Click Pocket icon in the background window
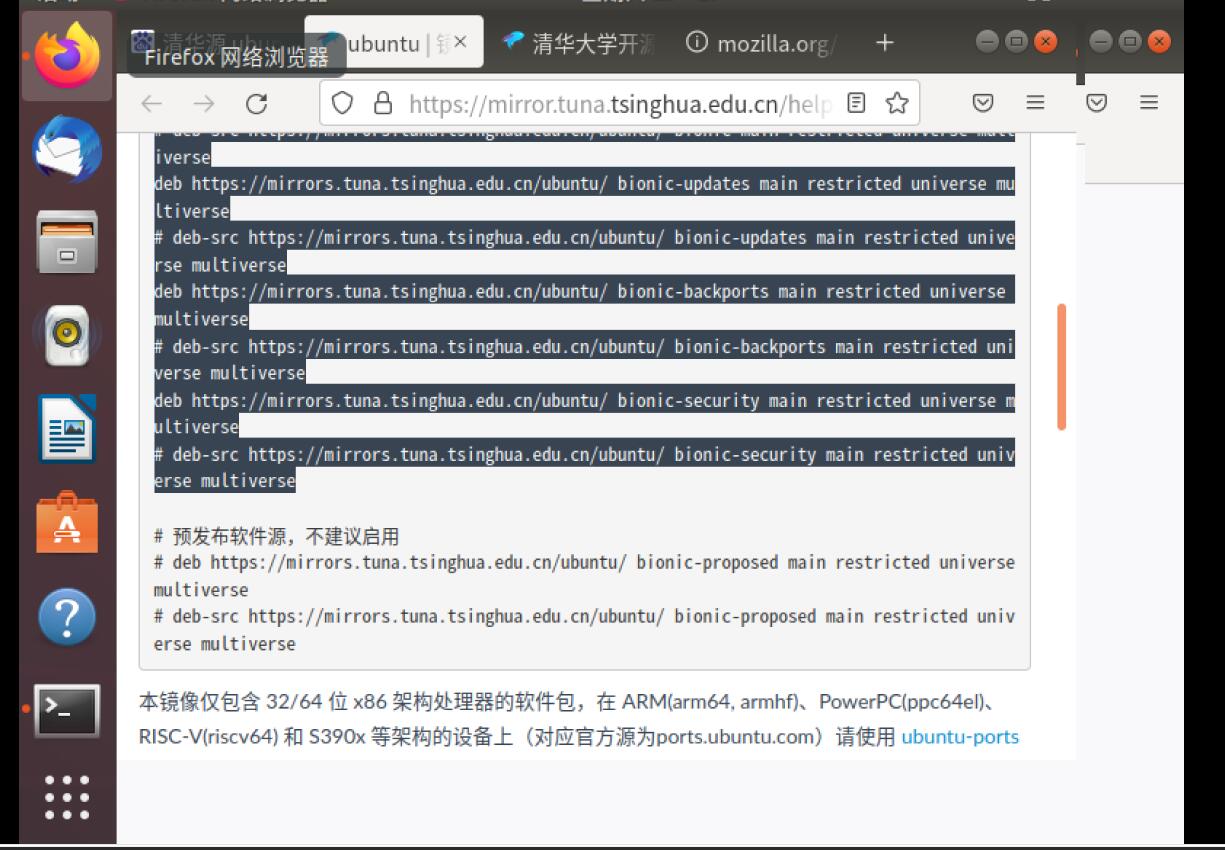The image size is (1225, 850). pyautogui.click(x=1097, y=103)
